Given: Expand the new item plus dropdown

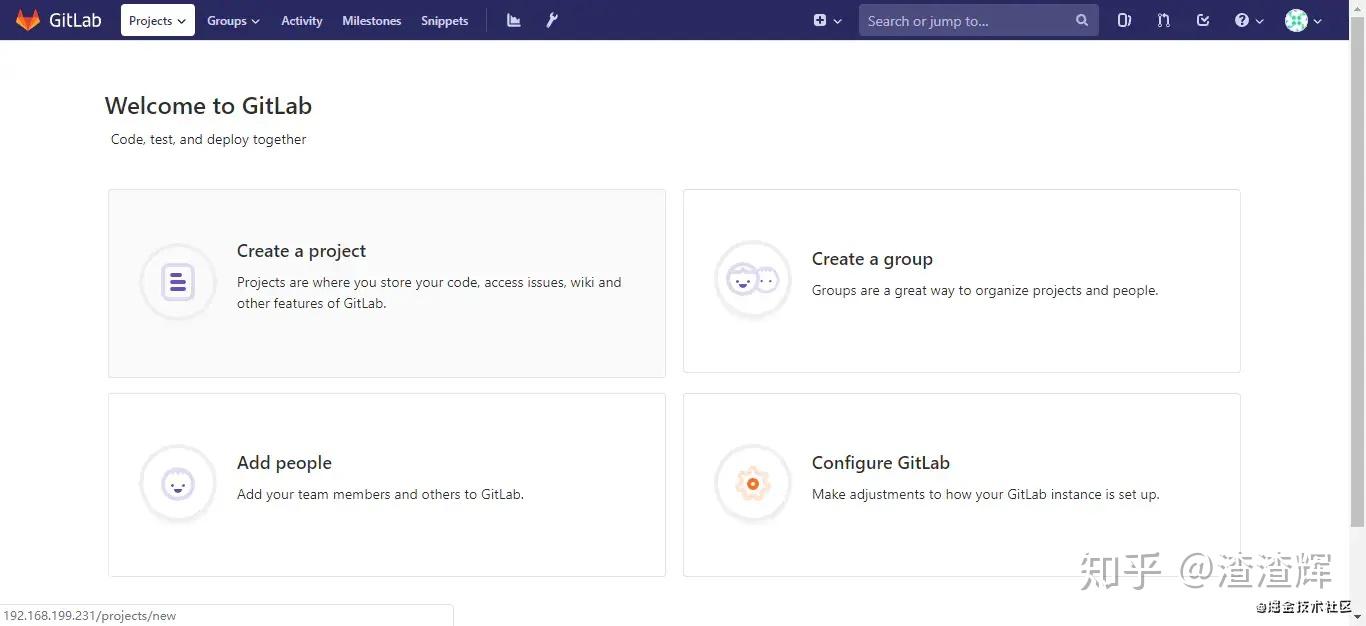Looking at the screenshot, I should [x=827, y=20].
